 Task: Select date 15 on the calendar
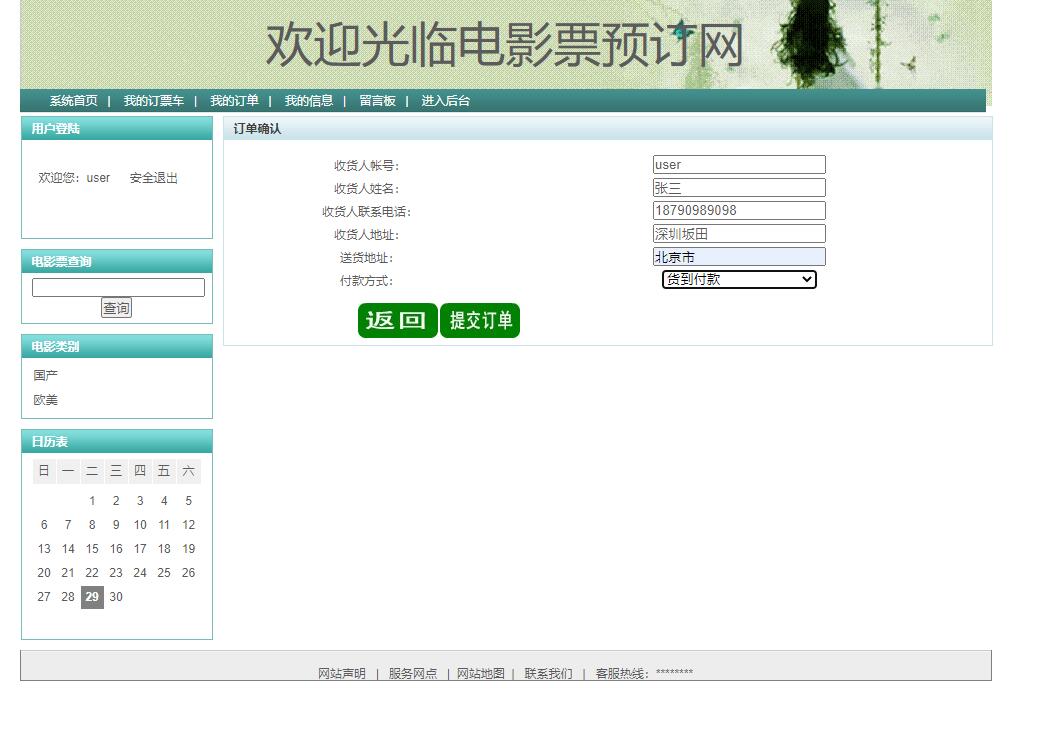[92, 549]
